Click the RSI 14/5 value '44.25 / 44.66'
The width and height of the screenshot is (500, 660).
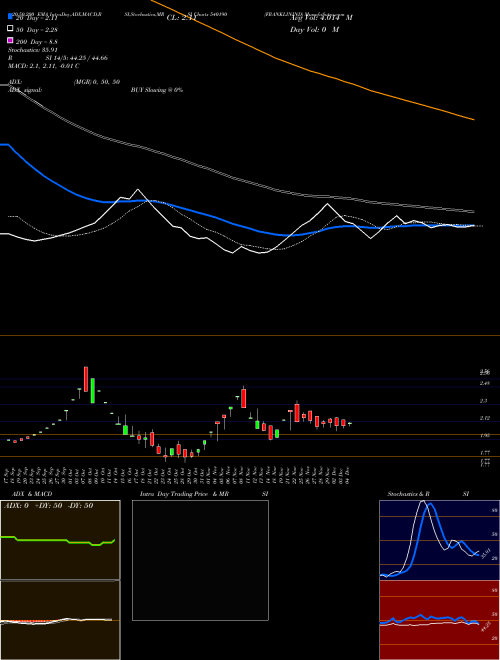tap(87, 58)
